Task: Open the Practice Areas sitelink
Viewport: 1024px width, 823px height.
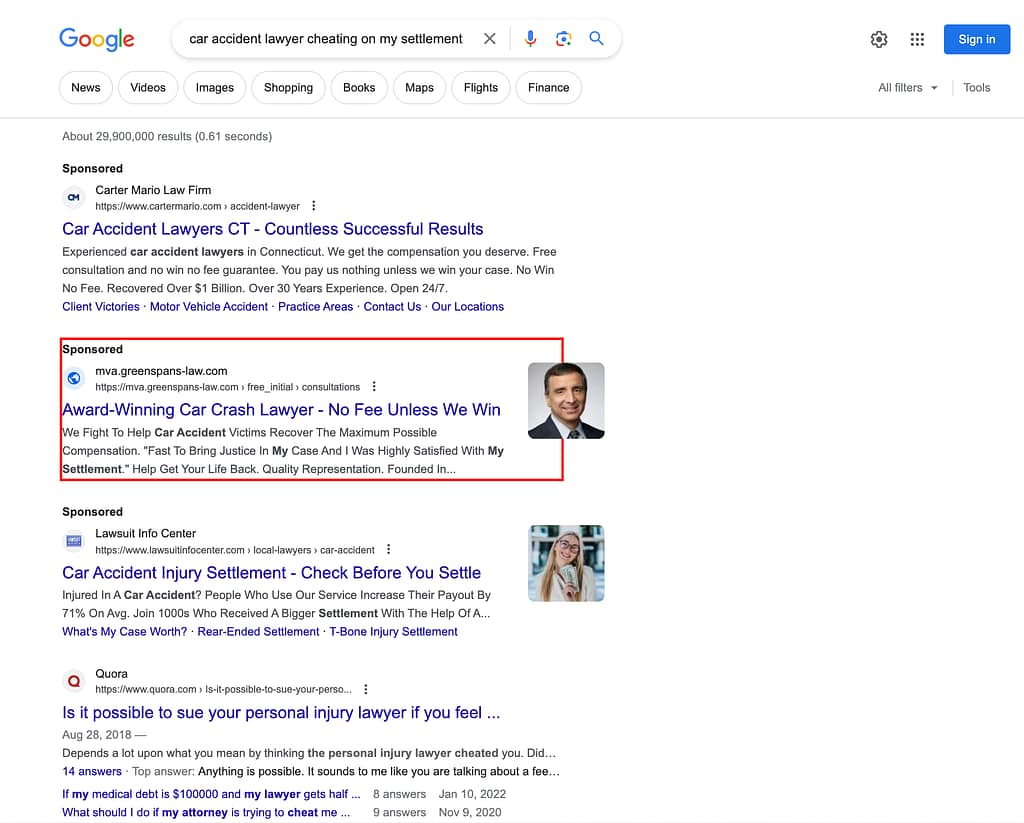Action: [x=315, y=306]
